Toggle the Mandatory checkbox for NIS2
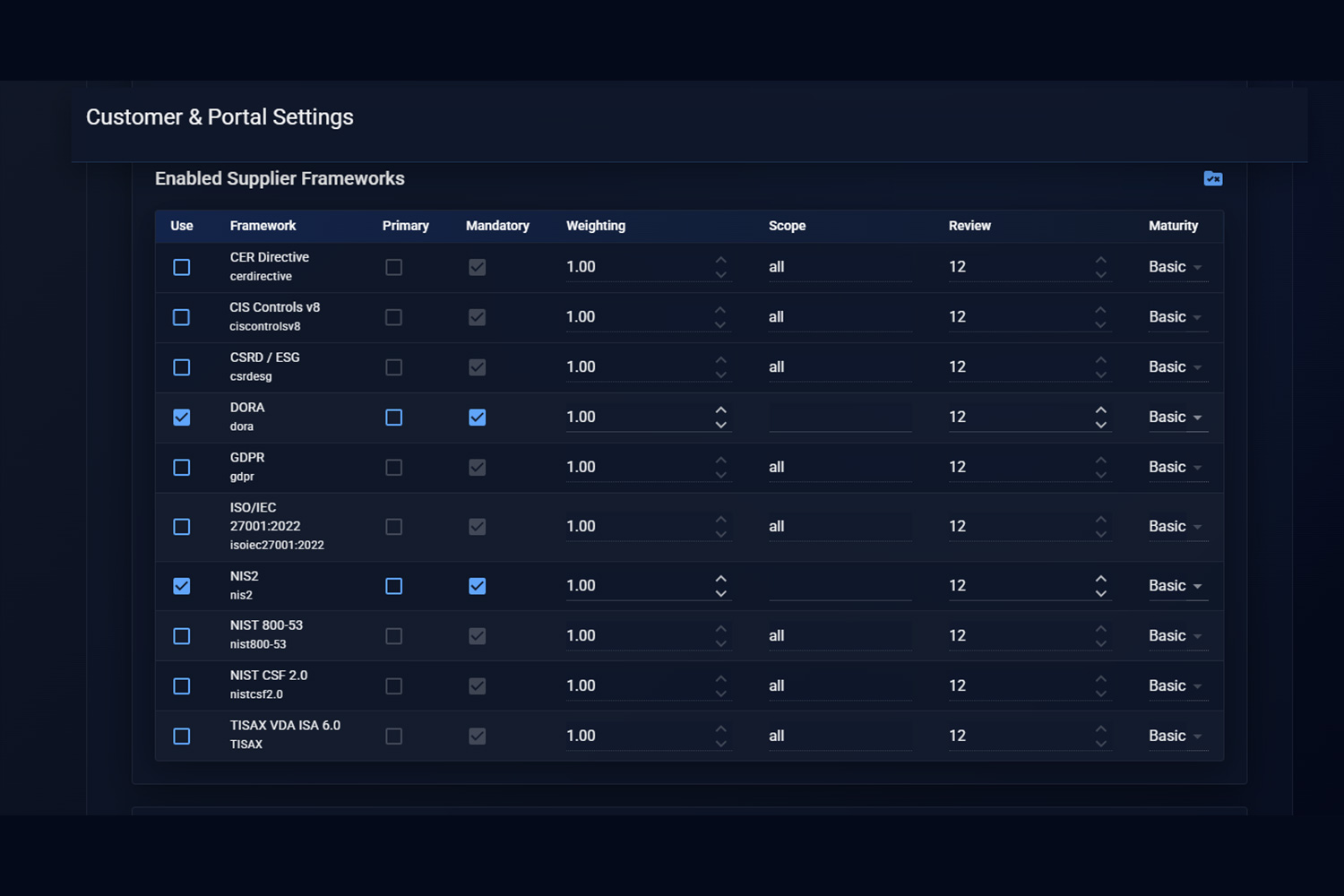Screen dimensions: 1344x896 coord(478,586)
